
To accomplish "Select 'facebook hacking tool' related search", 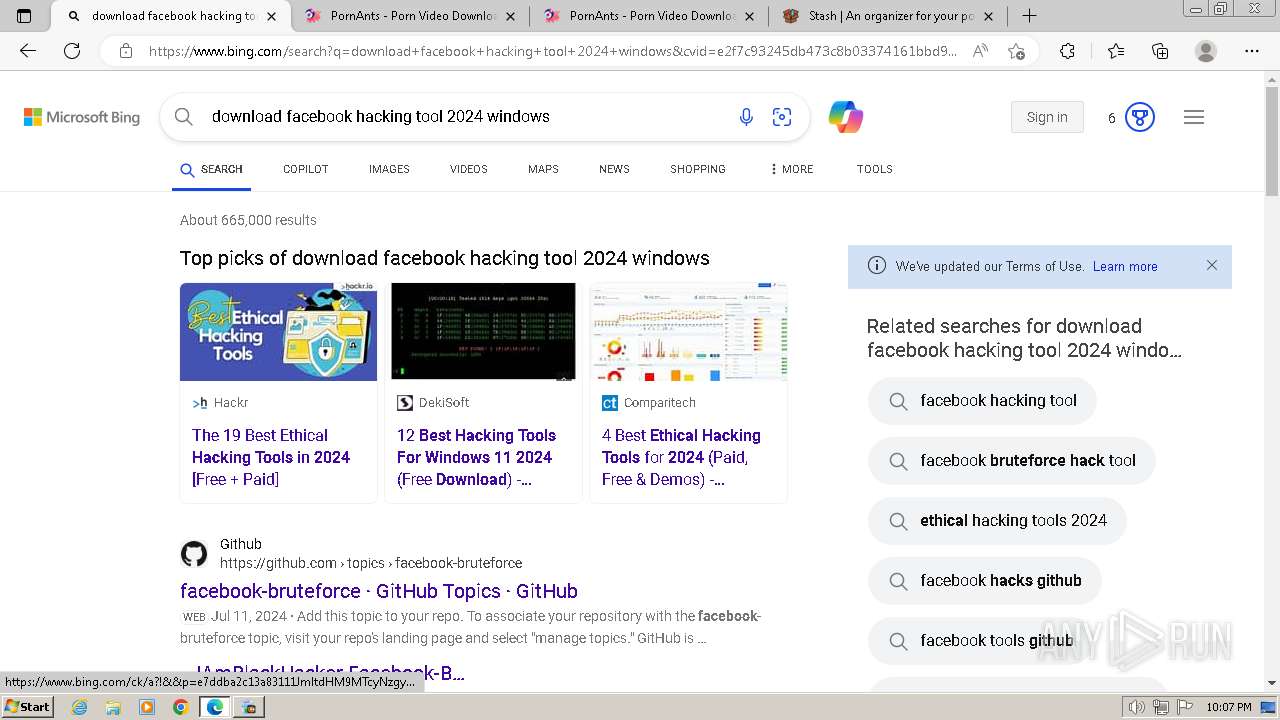I will (982, 401).
